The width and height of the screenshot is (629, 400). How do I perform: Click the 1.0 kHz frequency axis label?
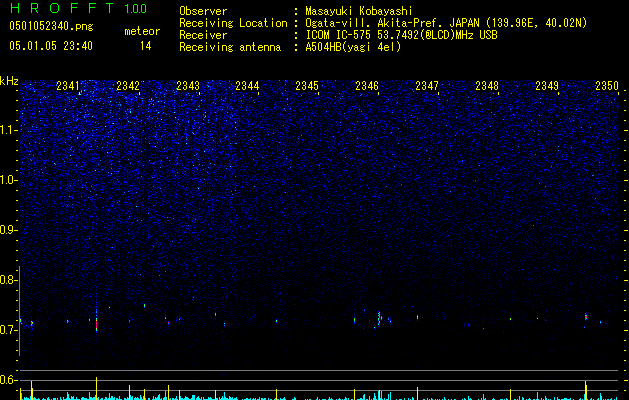click(x=8, y=180)
